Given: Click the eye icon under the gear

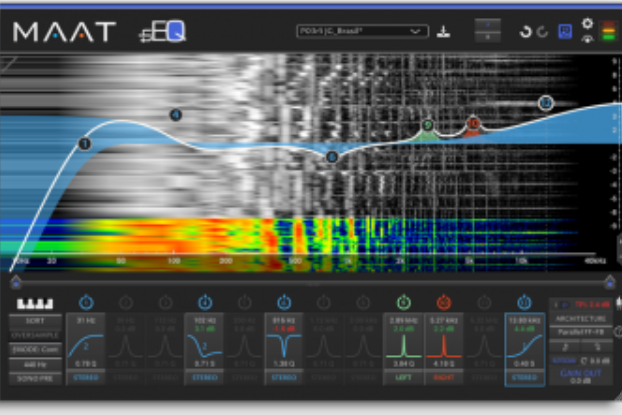Looking at the screenshot, I should coord(587,38).
